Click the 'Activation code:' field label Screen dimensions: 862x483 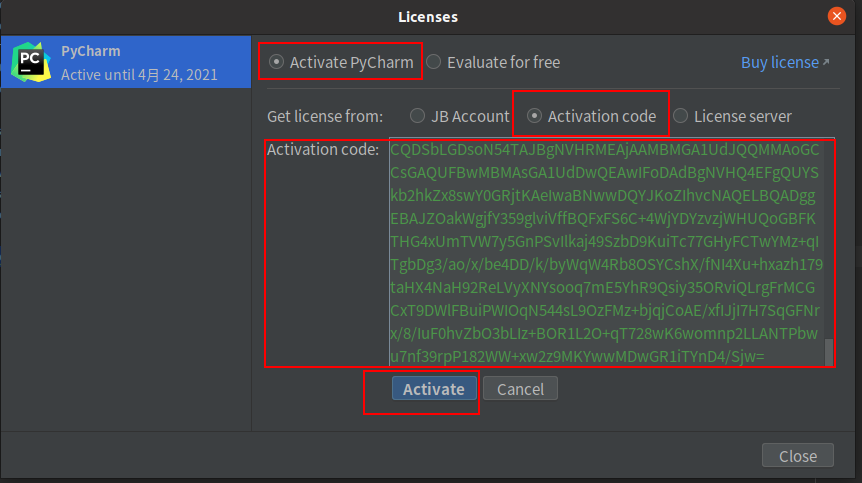(x=323, y=149)
